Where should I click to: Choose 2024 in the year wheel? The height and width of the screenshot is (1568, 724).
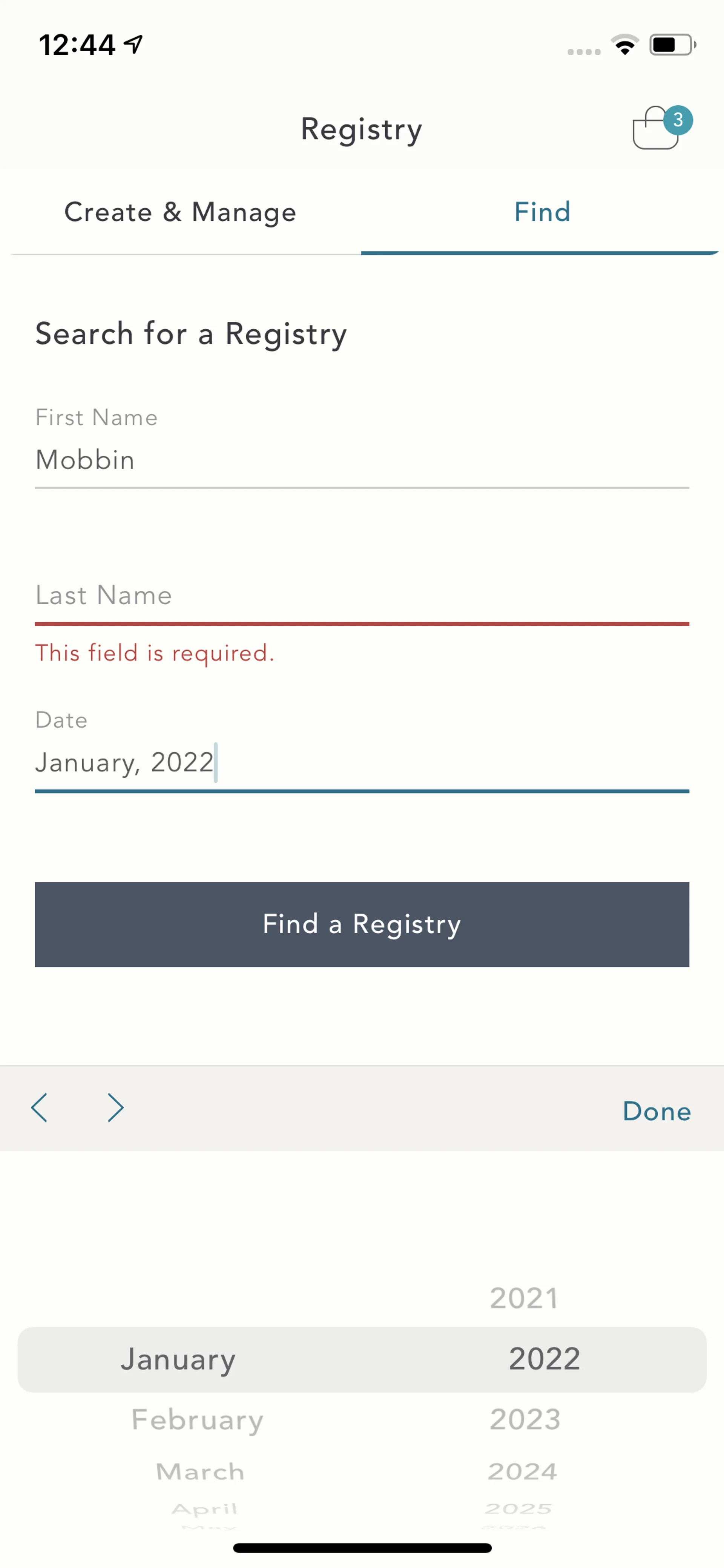522,1472
